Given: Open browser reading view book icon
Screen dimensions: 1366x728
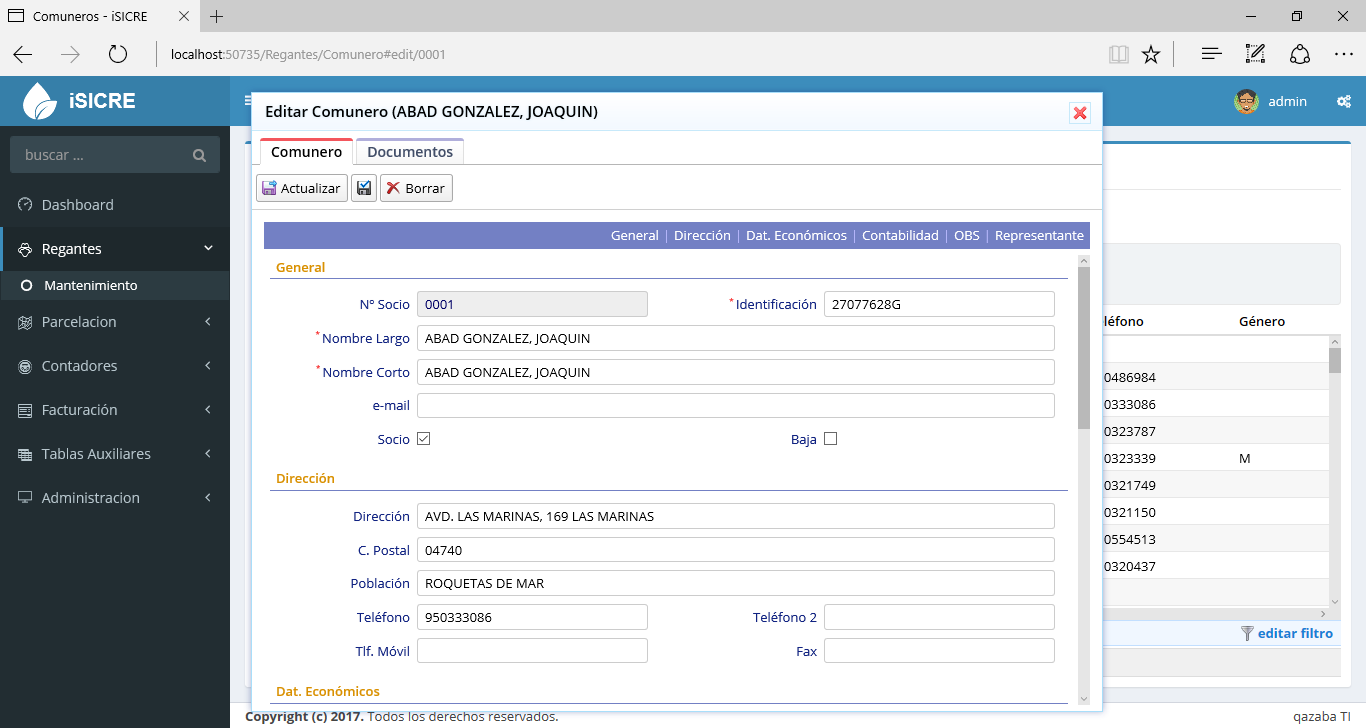Looking at the screenshot, I should pyautogui.click(x=1119, y=54).
